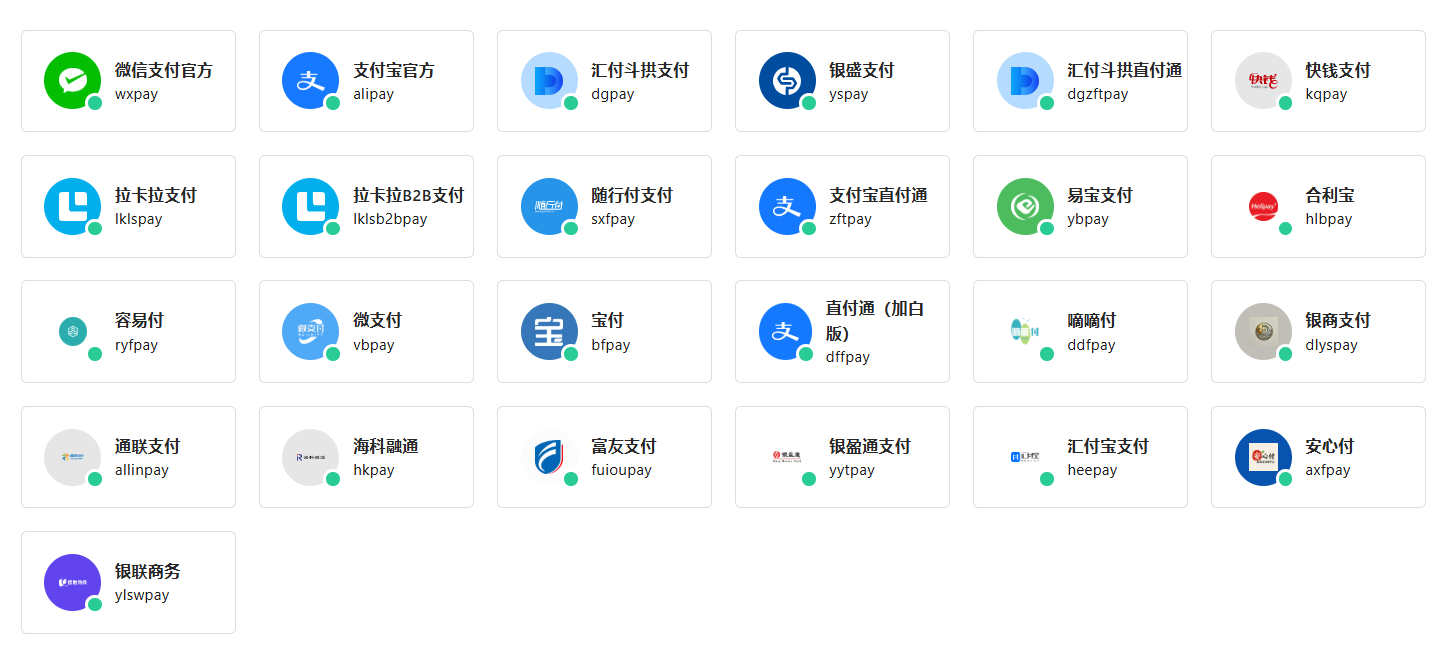This screenshot has width=1447, height=659.
Task: Click the dgzftpay card's logo icon
Action: click(1025, 81)
